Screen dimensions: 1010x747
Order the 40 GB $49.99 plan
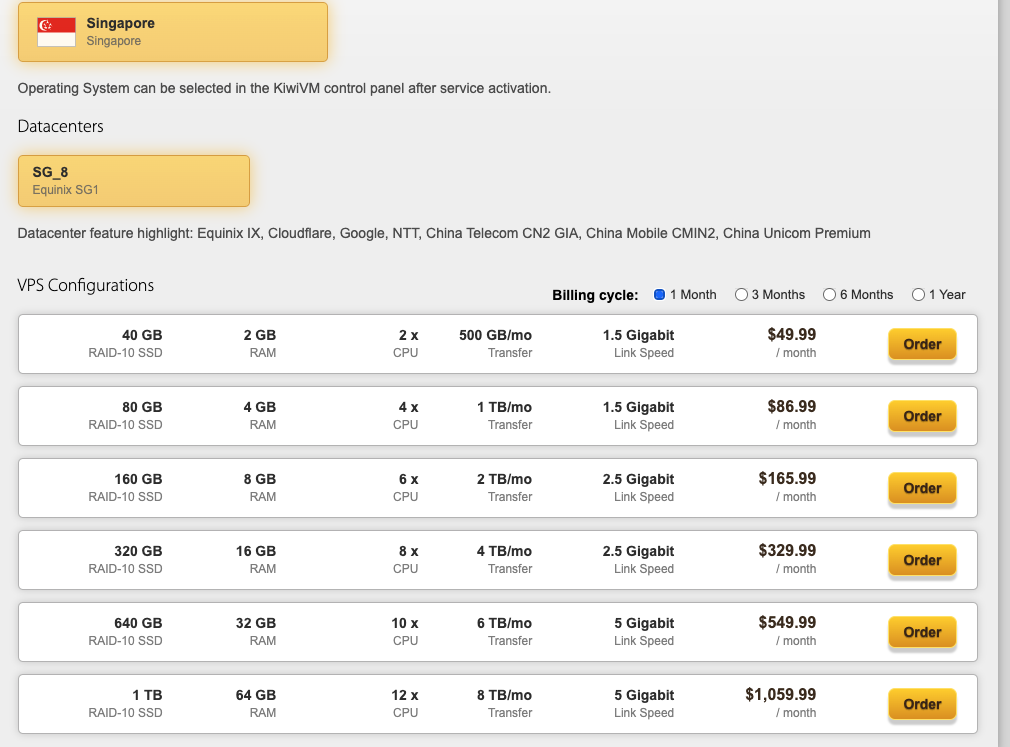[x=922, y=345]
